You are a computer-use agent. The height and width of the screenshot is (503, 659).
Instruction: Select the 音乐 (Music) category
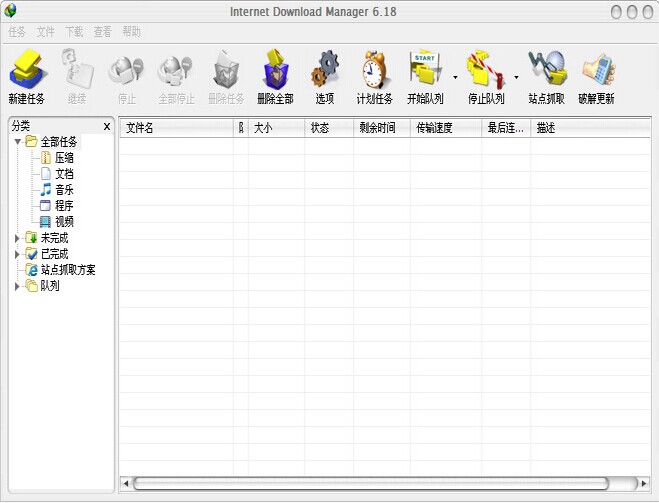pyautogui.click(x=57, y=190)
